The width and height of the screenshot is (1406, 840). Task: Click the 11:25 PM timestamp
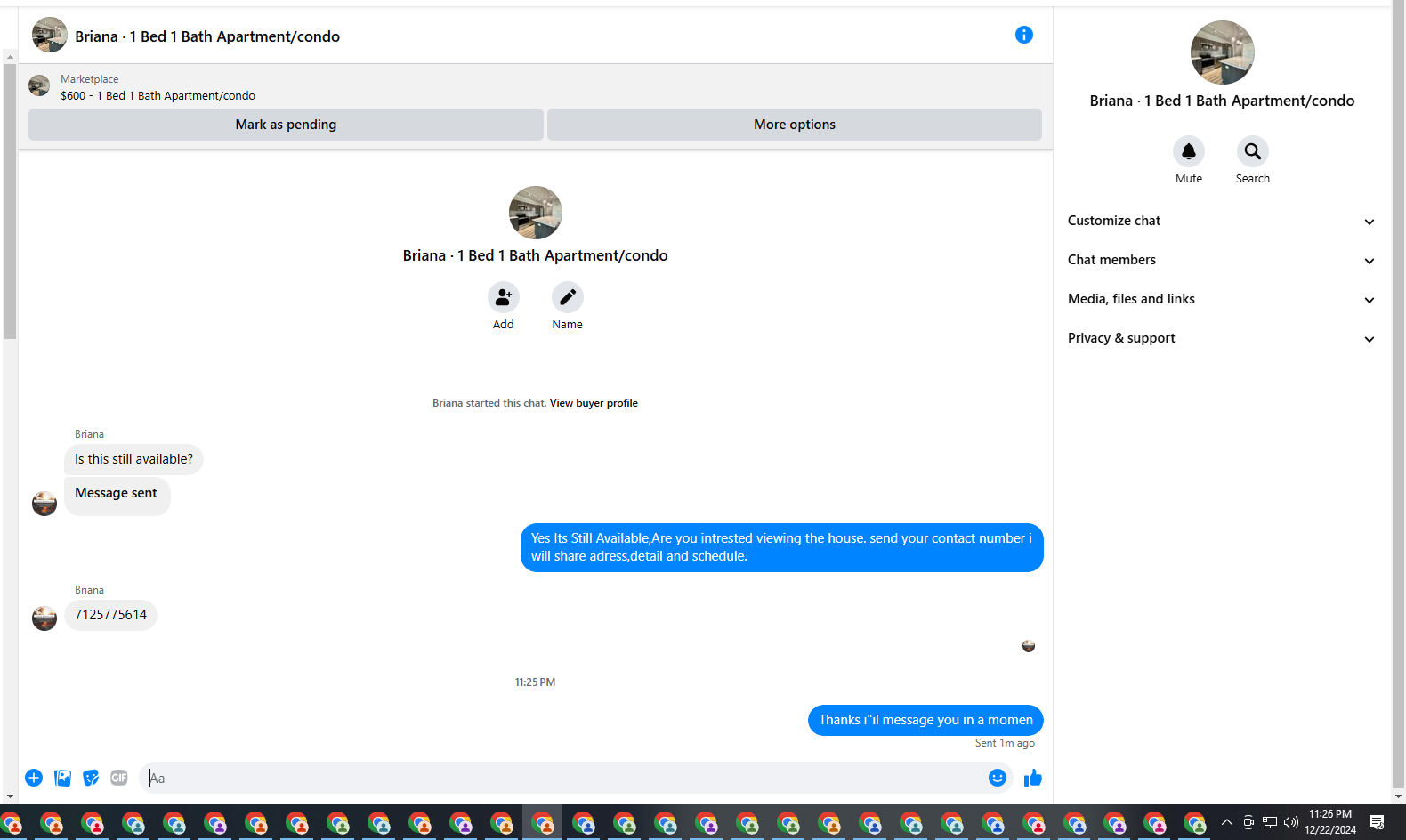coord(535,682)
